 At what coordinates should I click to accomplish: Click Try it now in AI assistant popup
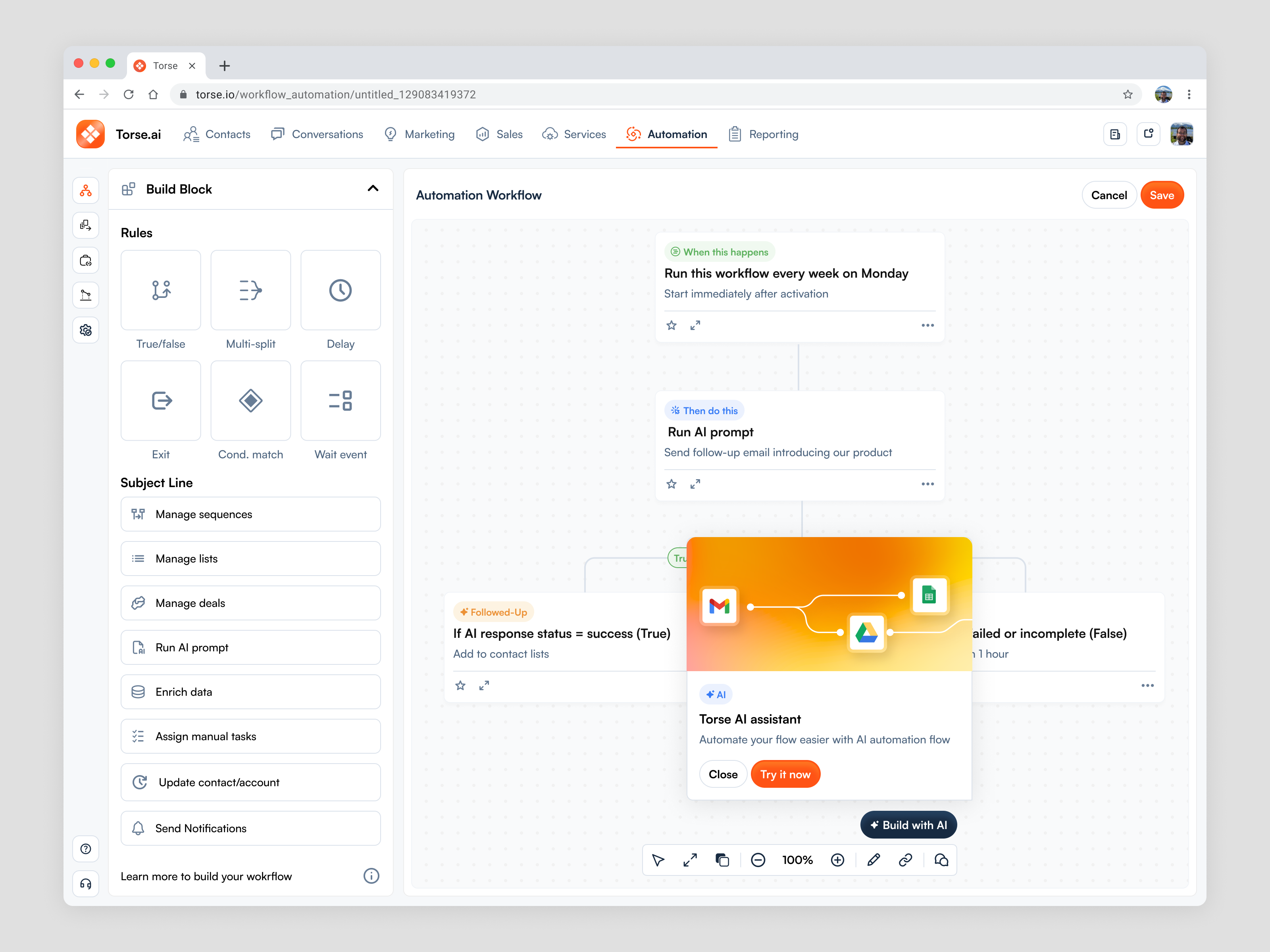click(x=785, y=775)
